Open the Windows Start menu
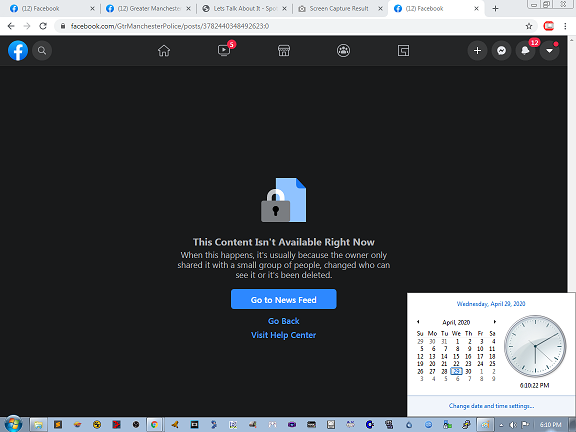 coord(14,425)
